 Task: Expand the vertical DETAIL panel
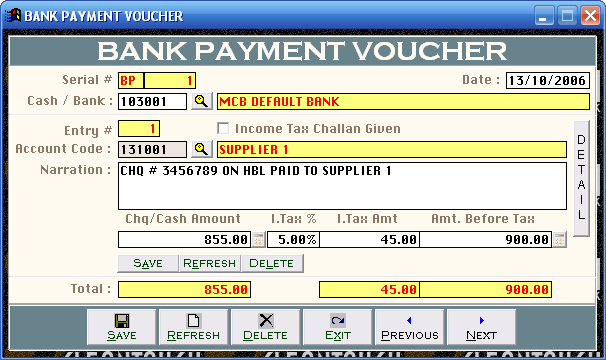pyautogui.click(x=581, y=178)
